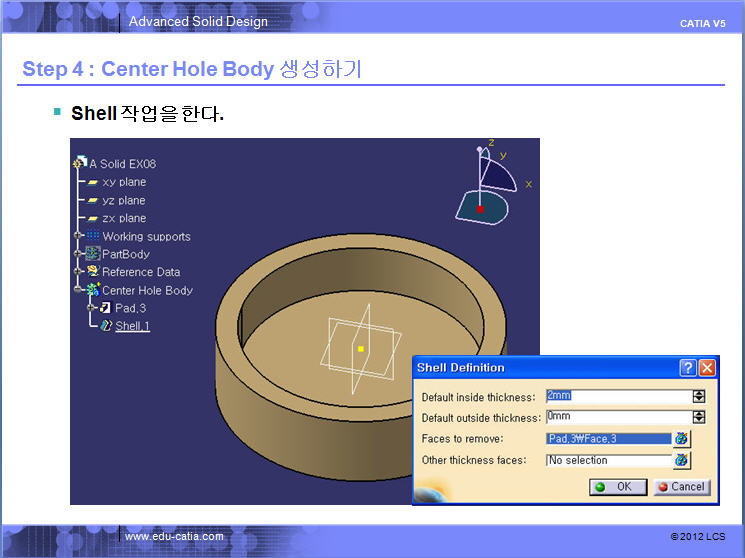This screenshot has width=745, height=558.
Task: Click the Shell.1 feature icon in tree
Action: tap(107, 326)
